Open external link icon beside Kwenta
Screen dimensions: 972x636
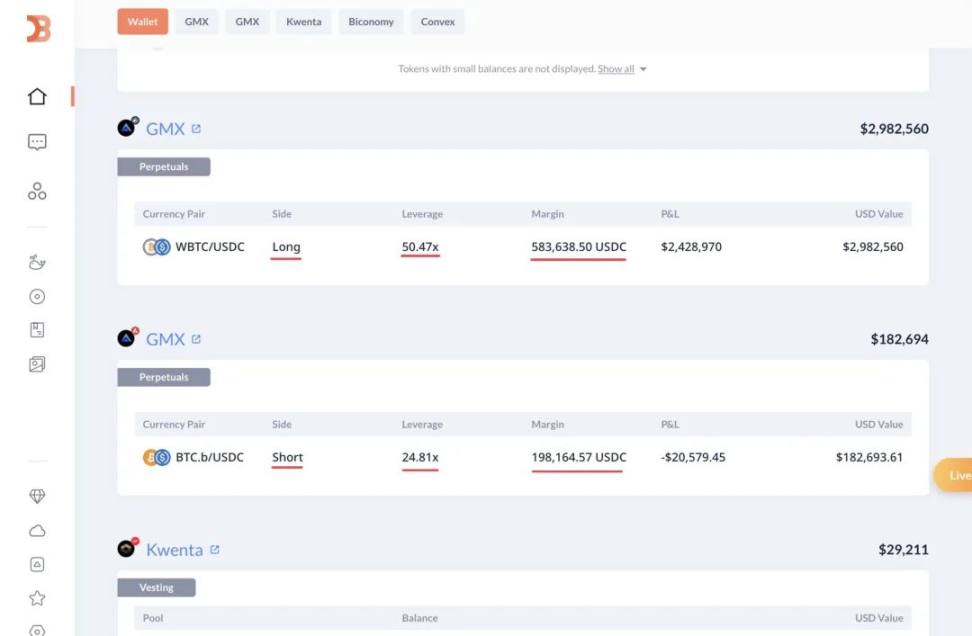point(215,550)
